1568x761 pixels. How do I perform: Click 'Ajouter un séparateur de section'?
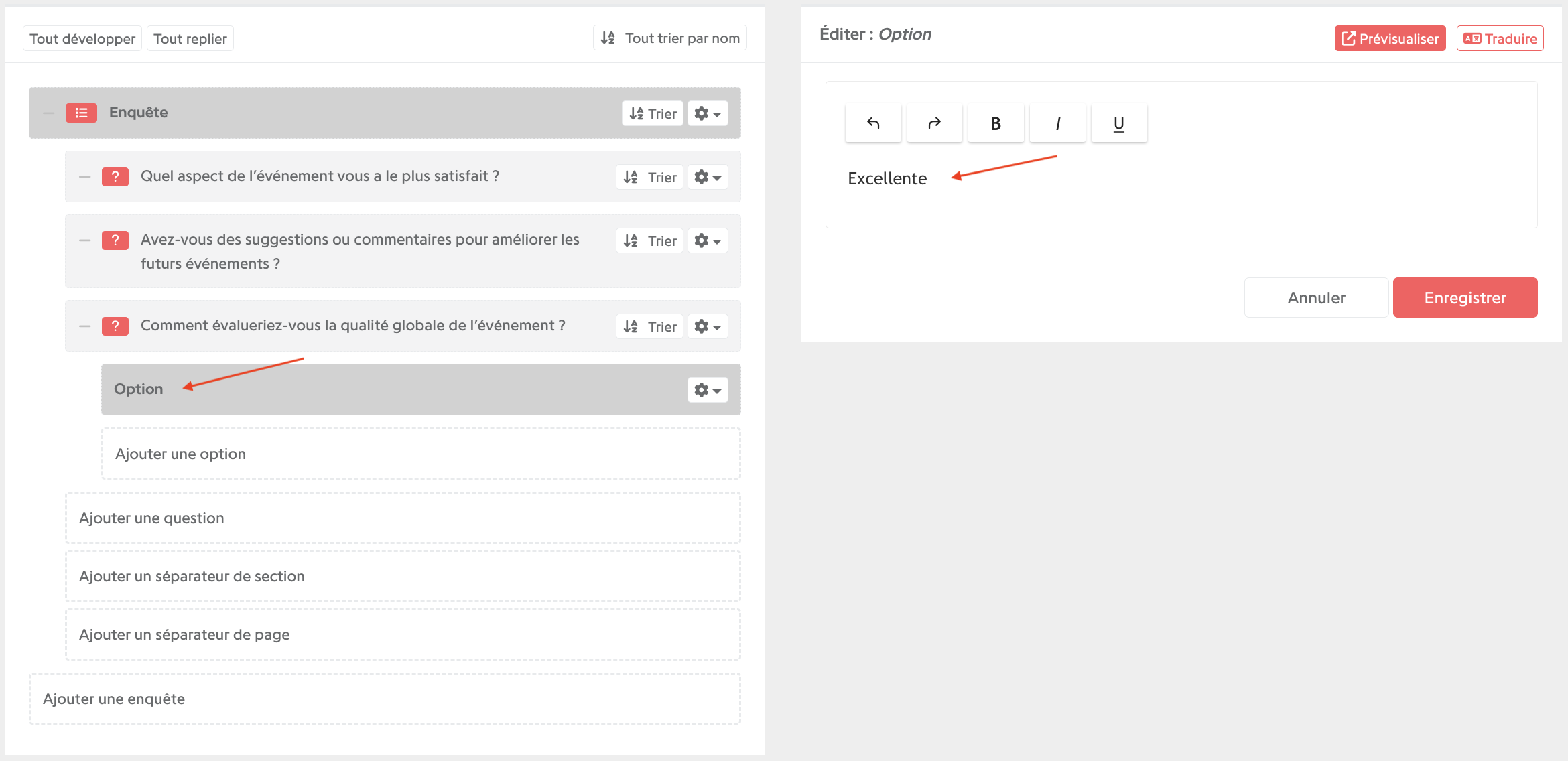403,577
